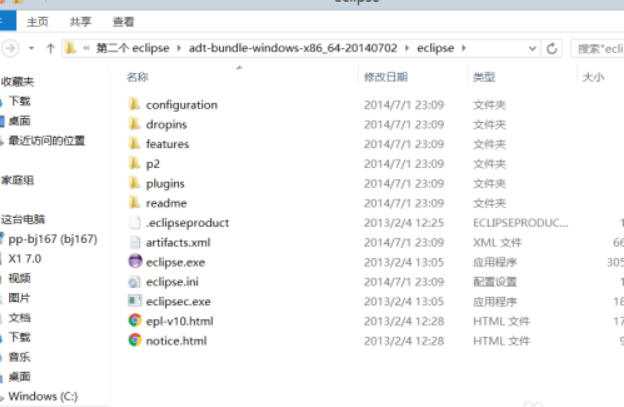This screenshot has height=407, width=624.
Task: Select the plugins folder icon
Action: (x=135, y=183)
